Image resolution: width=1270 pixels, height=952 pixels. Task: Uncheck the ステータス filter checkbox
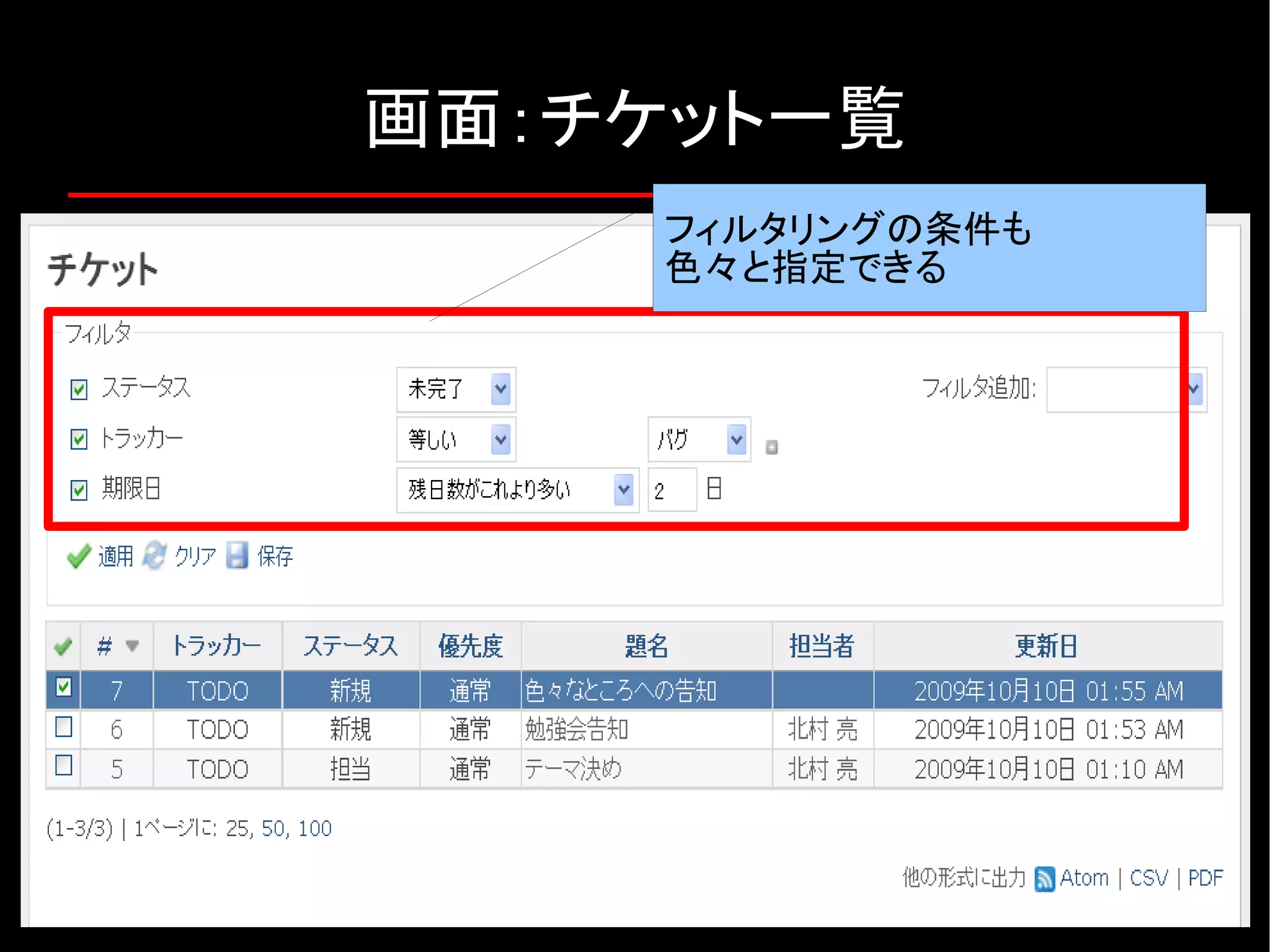coord(79,389)
